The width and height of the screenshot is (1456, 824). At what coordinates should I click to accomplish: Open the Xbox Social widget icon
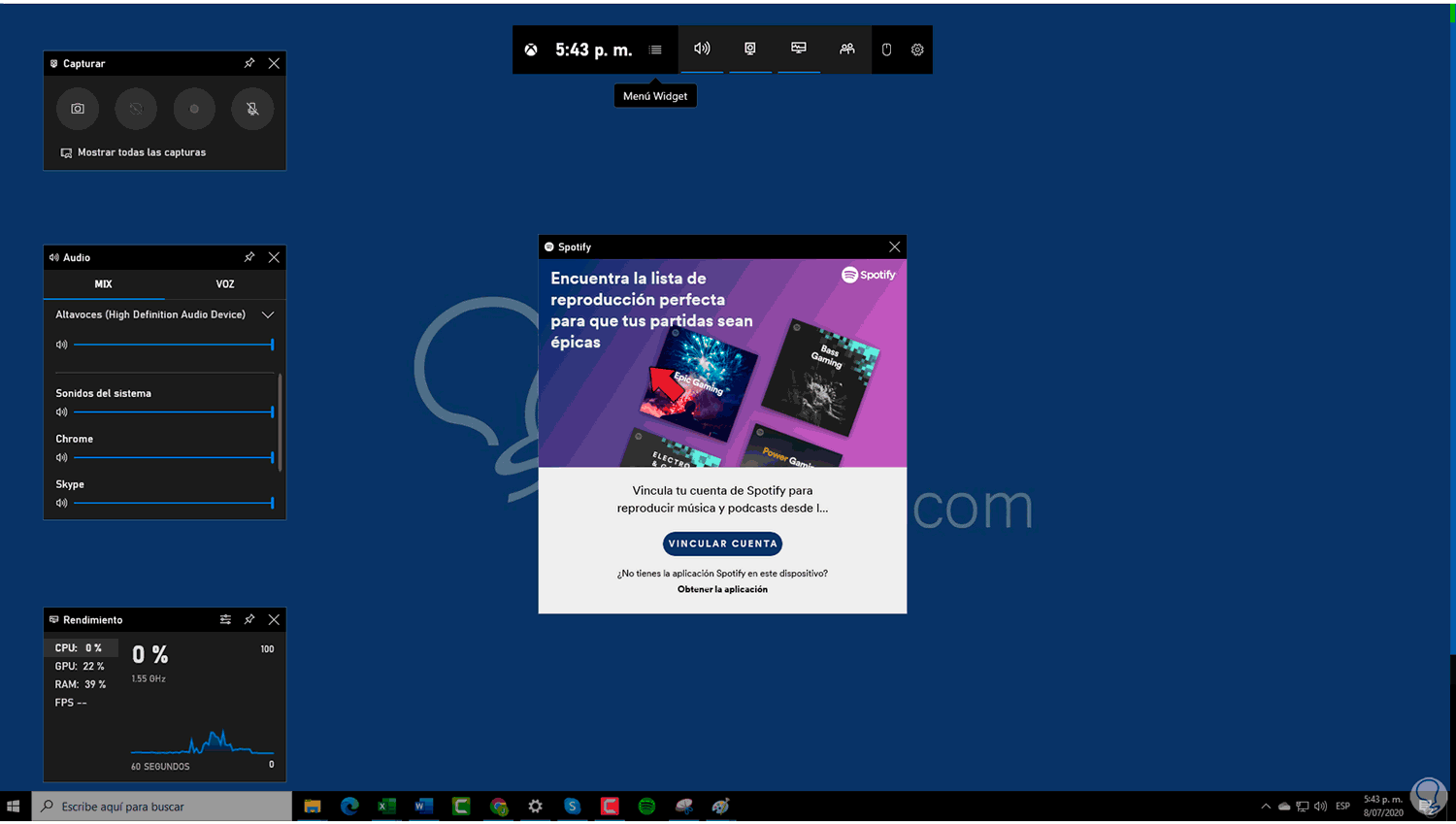(x=847, y=49)
